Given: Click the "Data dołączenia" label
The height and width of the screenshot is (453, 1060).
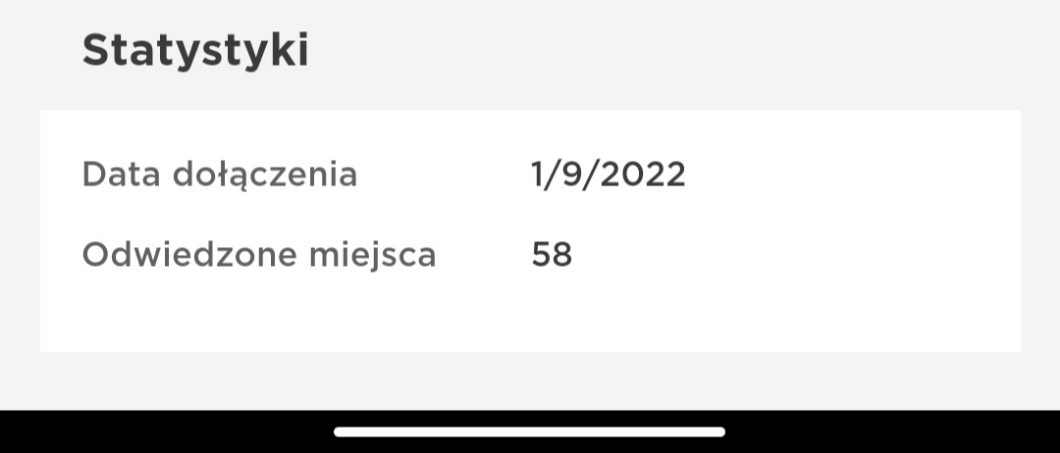Looking at the screenshot, I should [219, 175].
